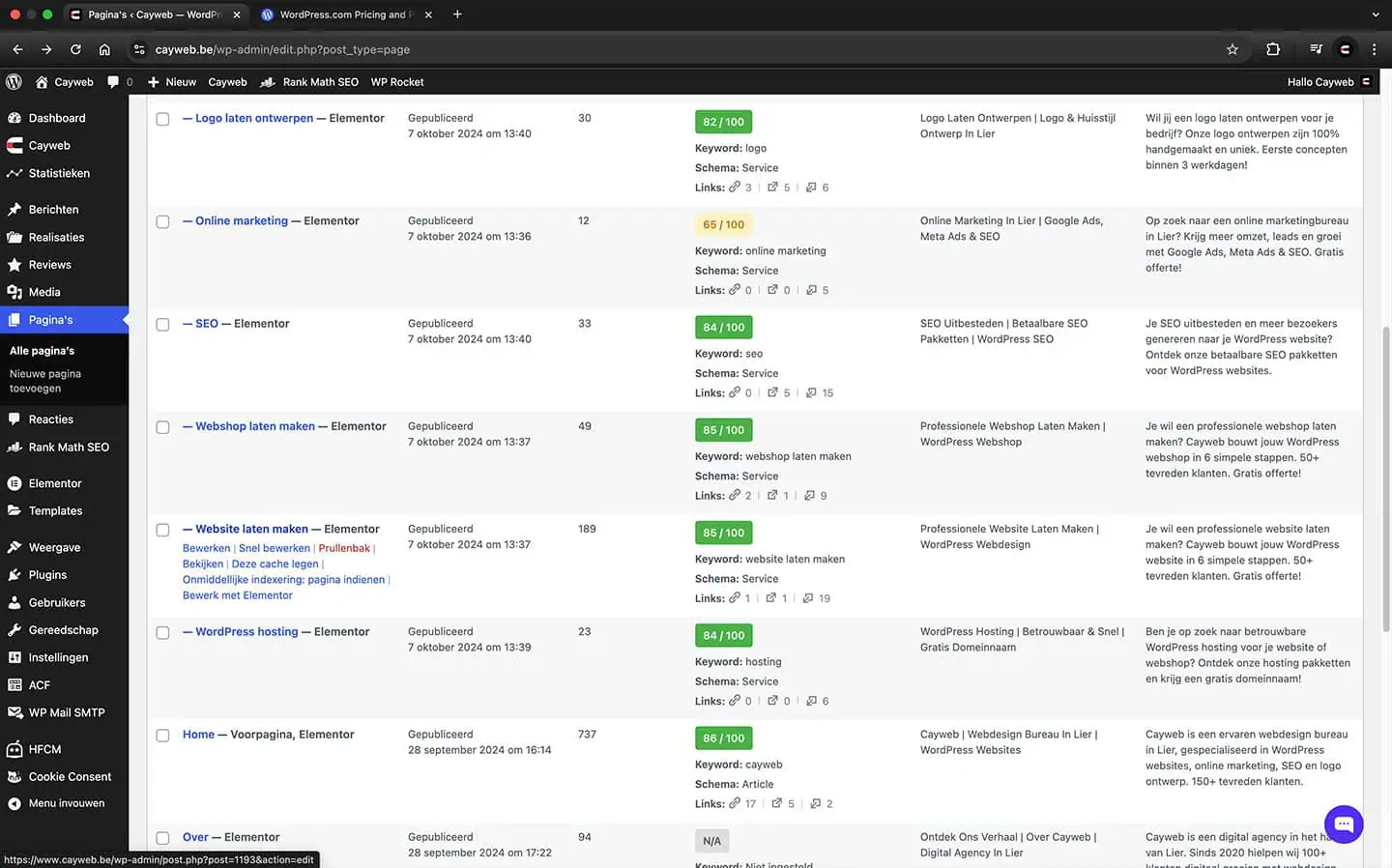Tick the checkbox for Logo laten ontwerpen
Image resolution: width=1392 pixels, height=868 pixels.
pyautogui.click(x=162, y=119)
